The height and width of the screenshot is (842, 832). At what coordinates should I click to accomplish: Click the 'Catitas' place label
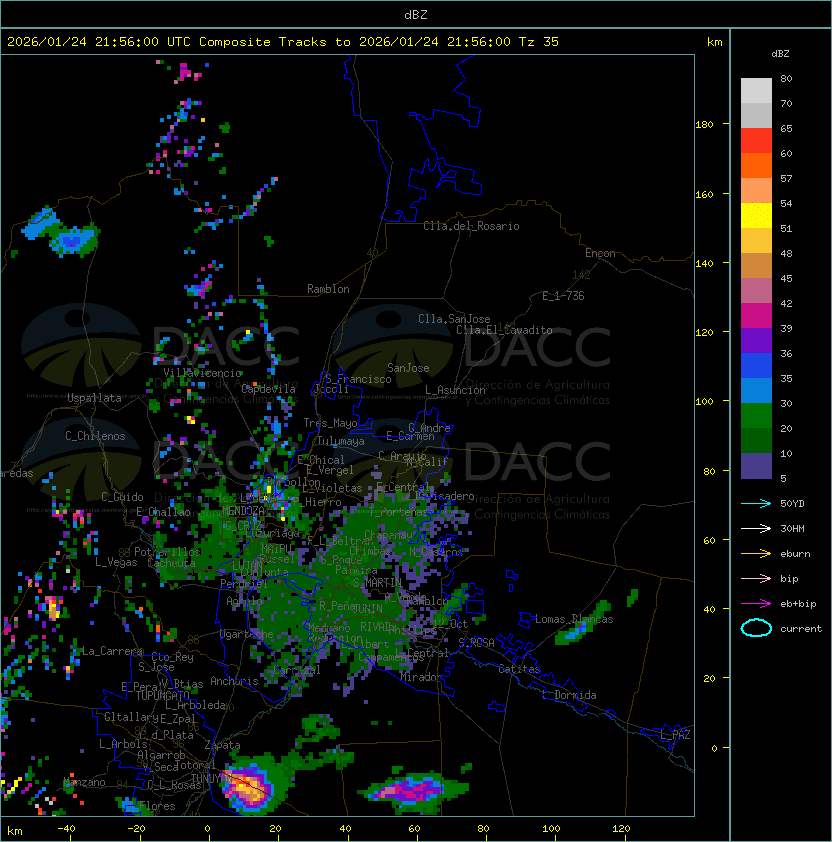tap(519, 669)
